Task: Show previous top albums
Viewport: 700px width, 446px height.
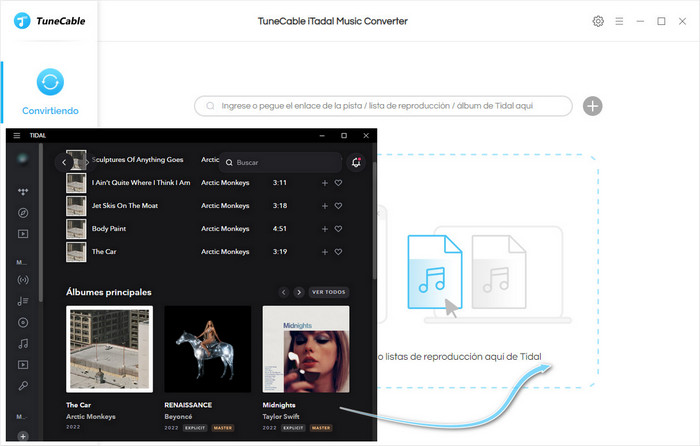Action: click(x=283, y=292)
